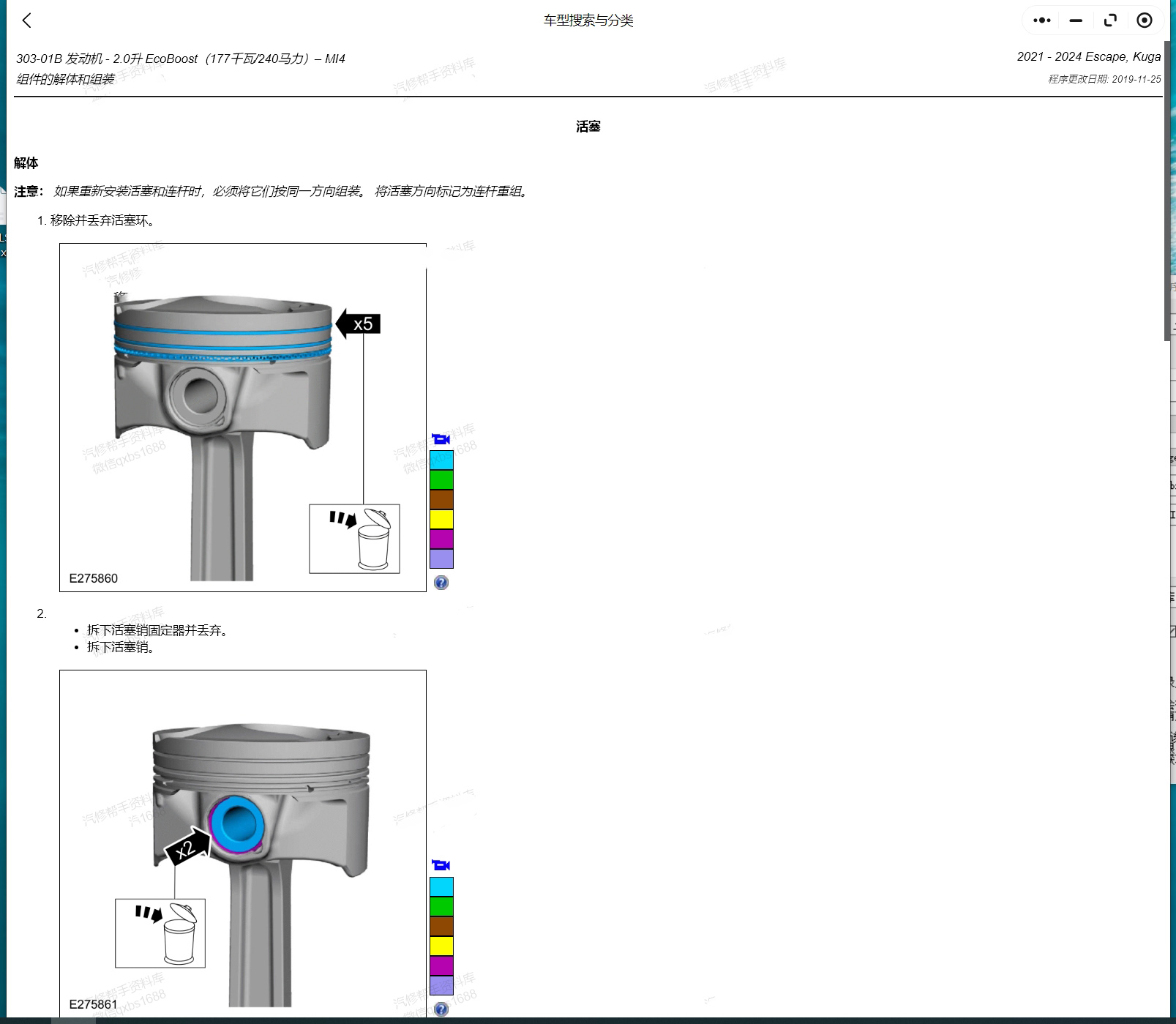
Task: Select the green swatch in the first legend
Action: pos(441,479)
